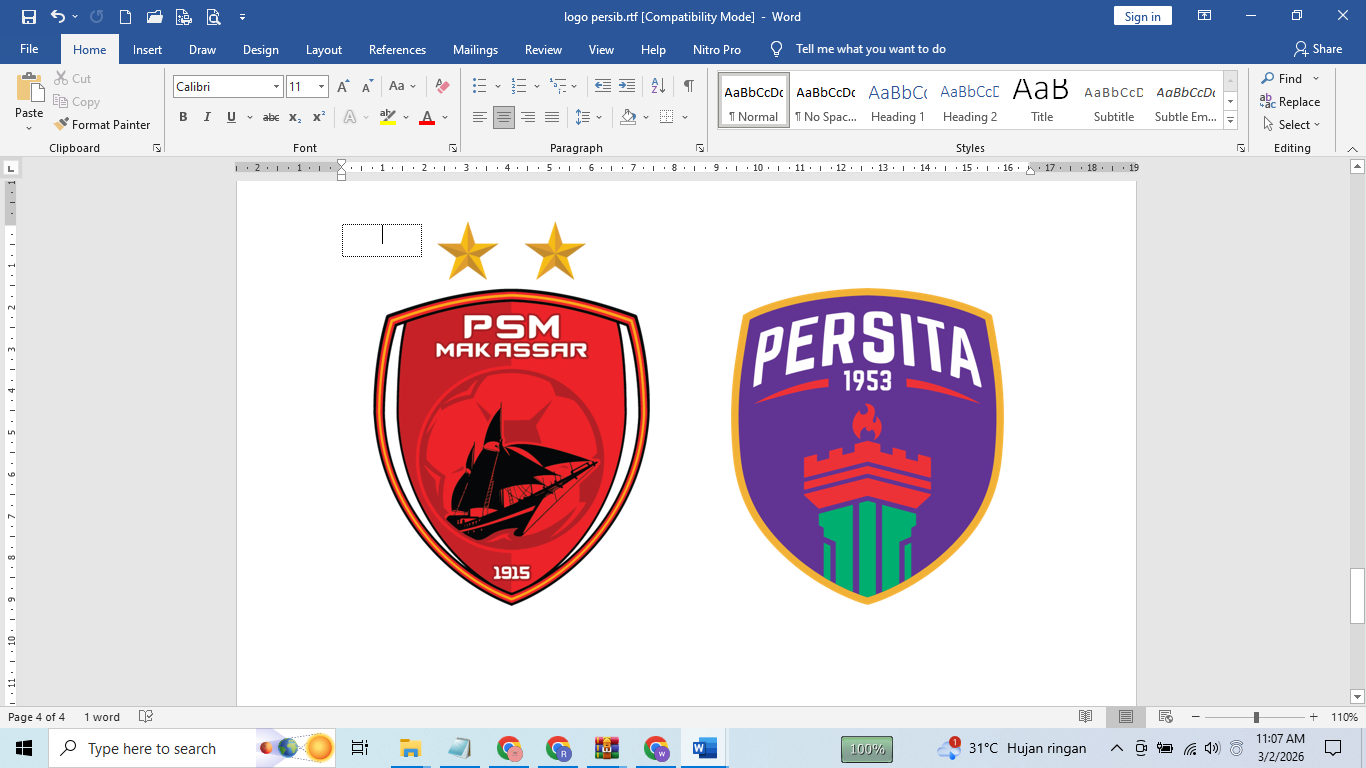Select center alignment
The image size is (1366, 768).
coord(504,117)
